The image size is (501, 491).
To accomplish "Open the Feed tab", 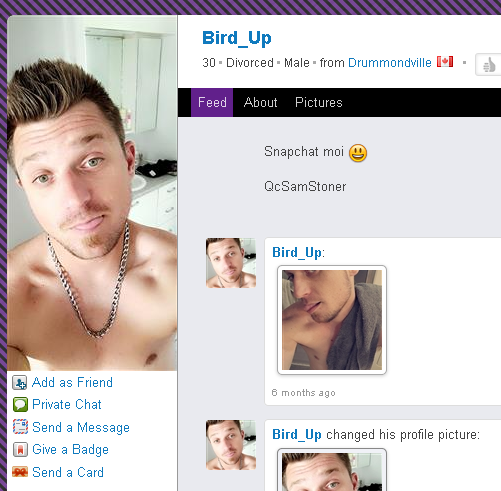I will (212, 102).
